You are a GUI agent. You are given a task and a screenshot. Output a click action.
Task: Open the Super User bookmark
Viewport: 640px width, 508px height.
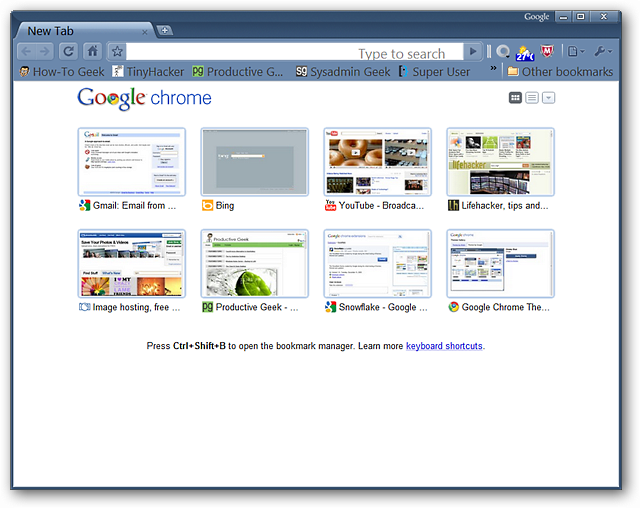pos(434,72)
